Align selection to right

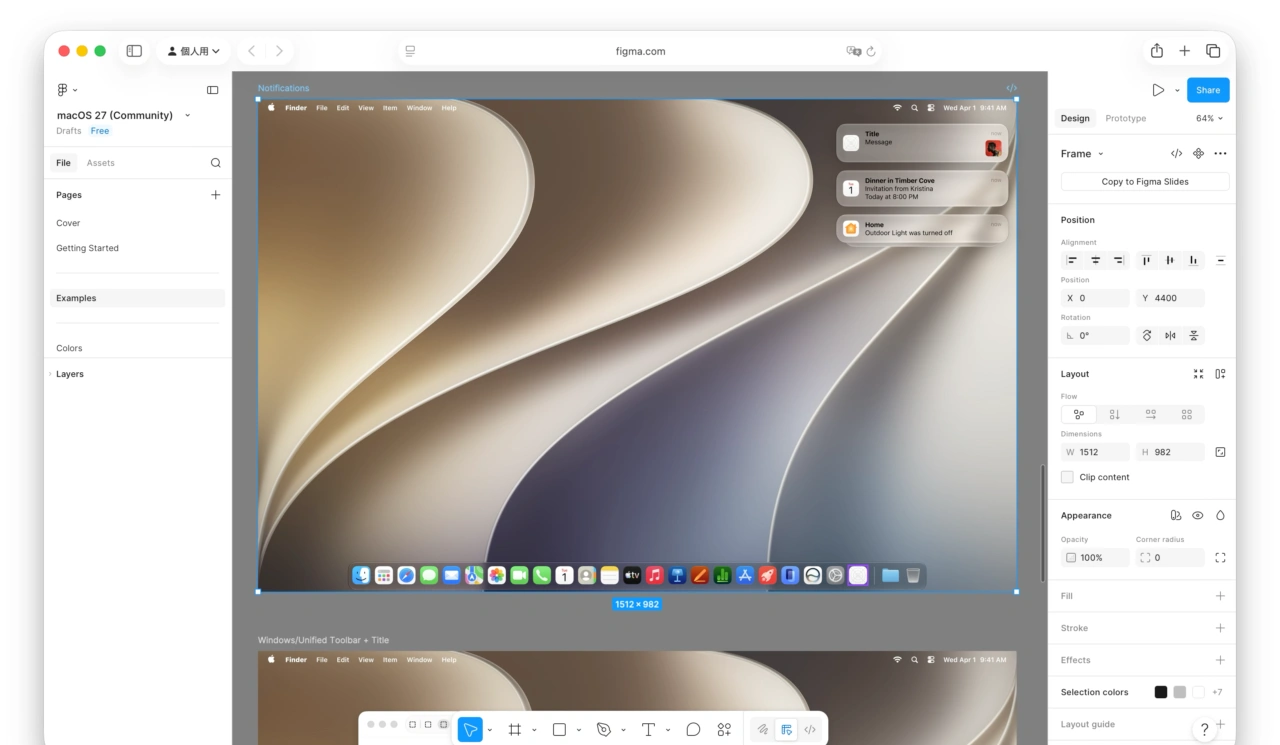tap(1118, 260)
